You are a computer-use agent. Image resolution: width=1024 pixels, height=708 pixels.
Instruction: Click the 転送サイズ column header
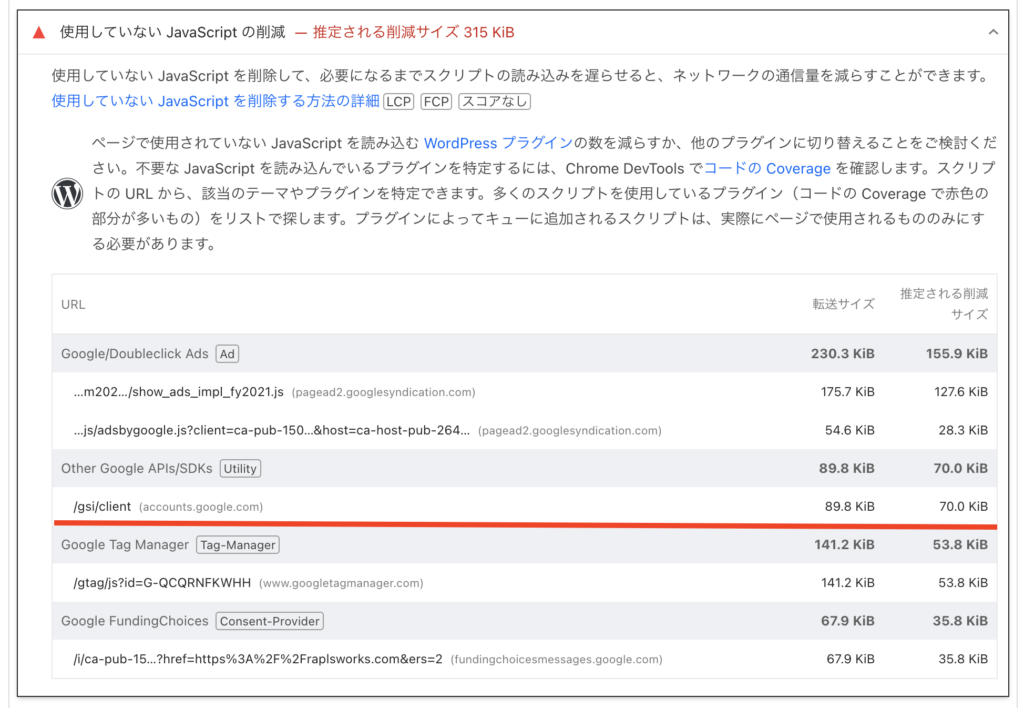pyautogui.click(x=843, y=304)
